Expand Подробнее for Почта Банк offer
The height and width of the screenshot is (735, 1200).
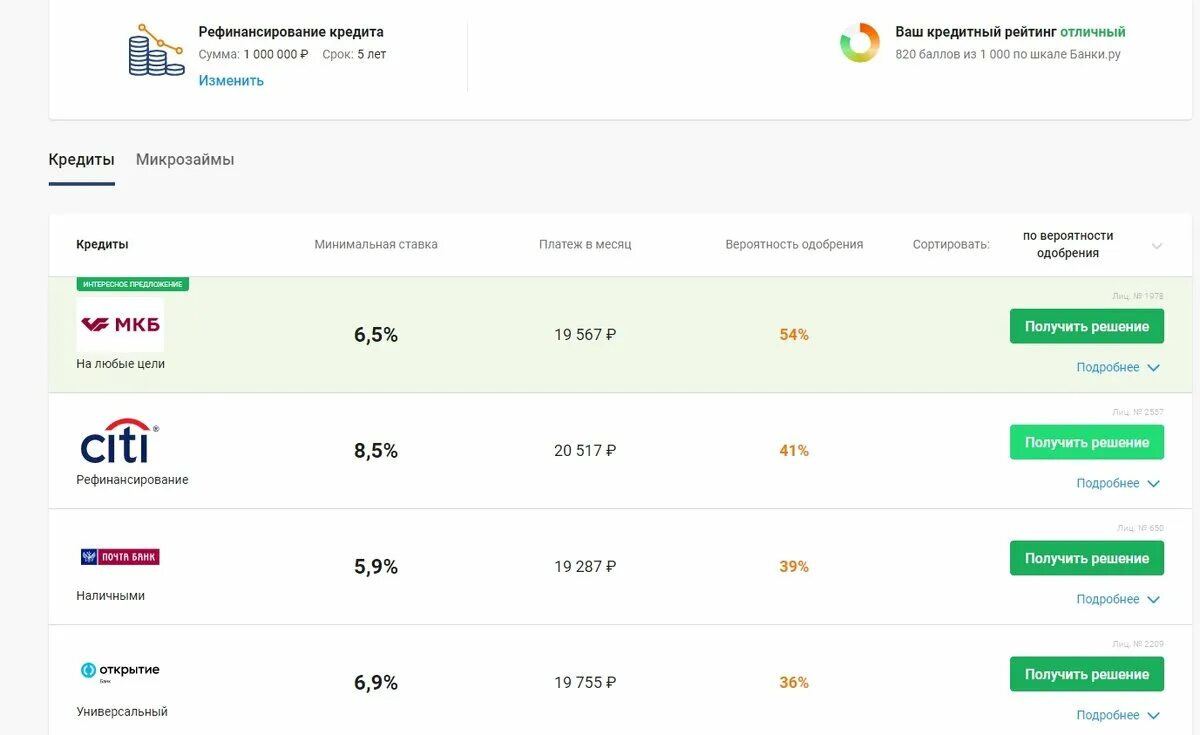click(x=1118, y=600)
